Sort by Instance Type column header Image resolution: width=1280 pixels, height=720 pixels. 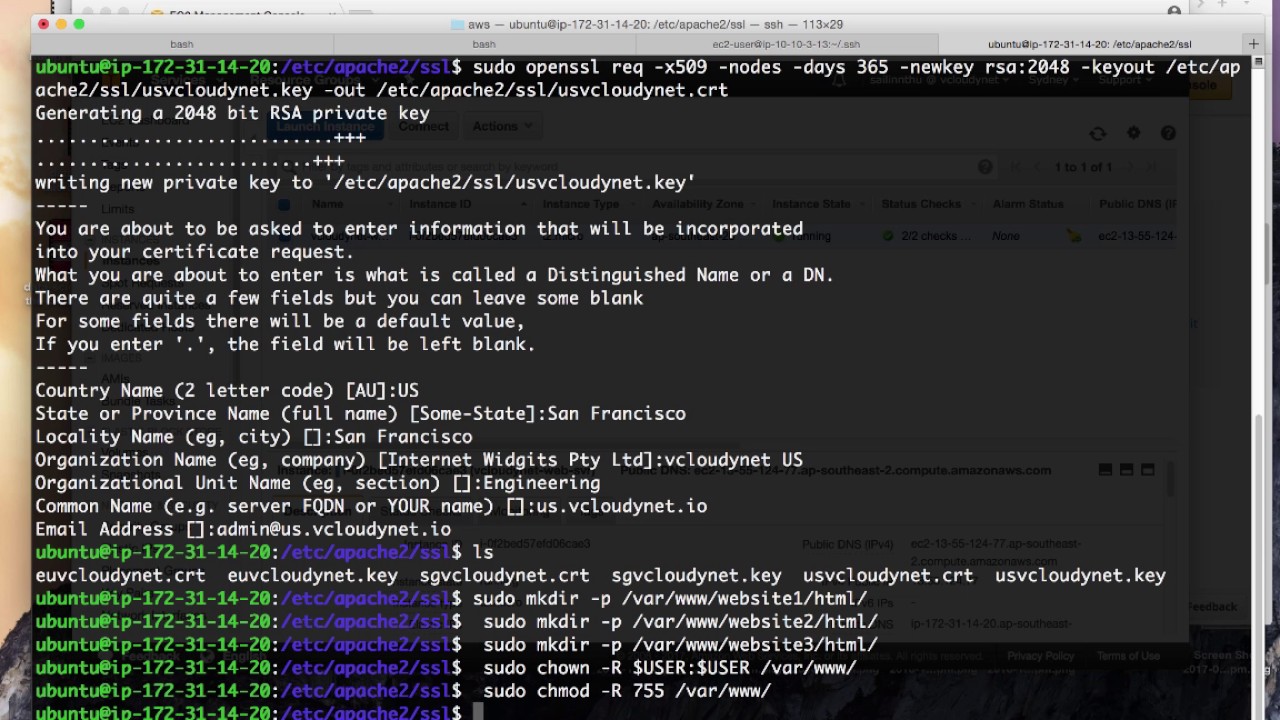581,204
